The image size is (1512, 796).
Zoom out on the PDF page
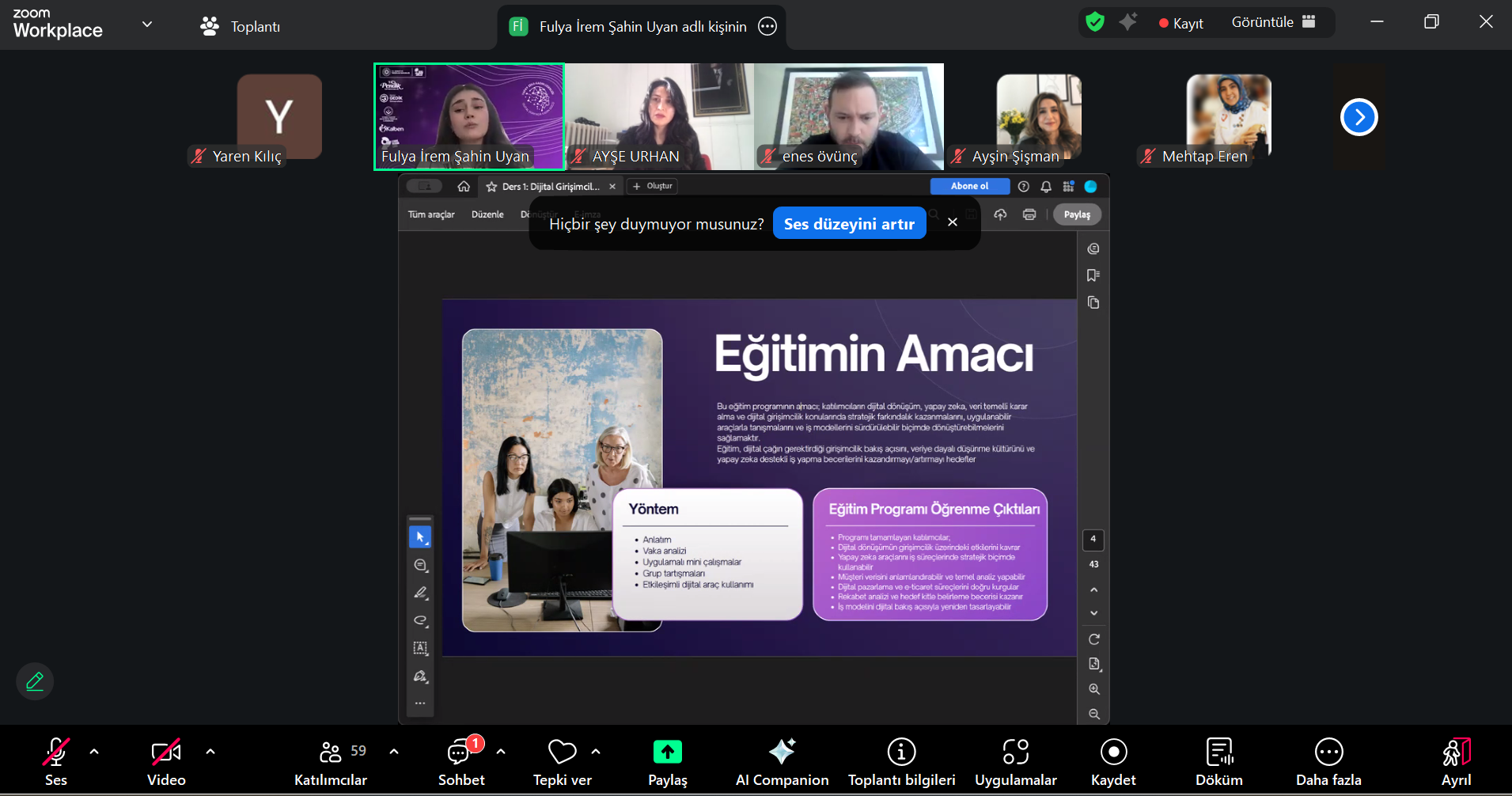pyautogui.click(x=1094, y=714)
